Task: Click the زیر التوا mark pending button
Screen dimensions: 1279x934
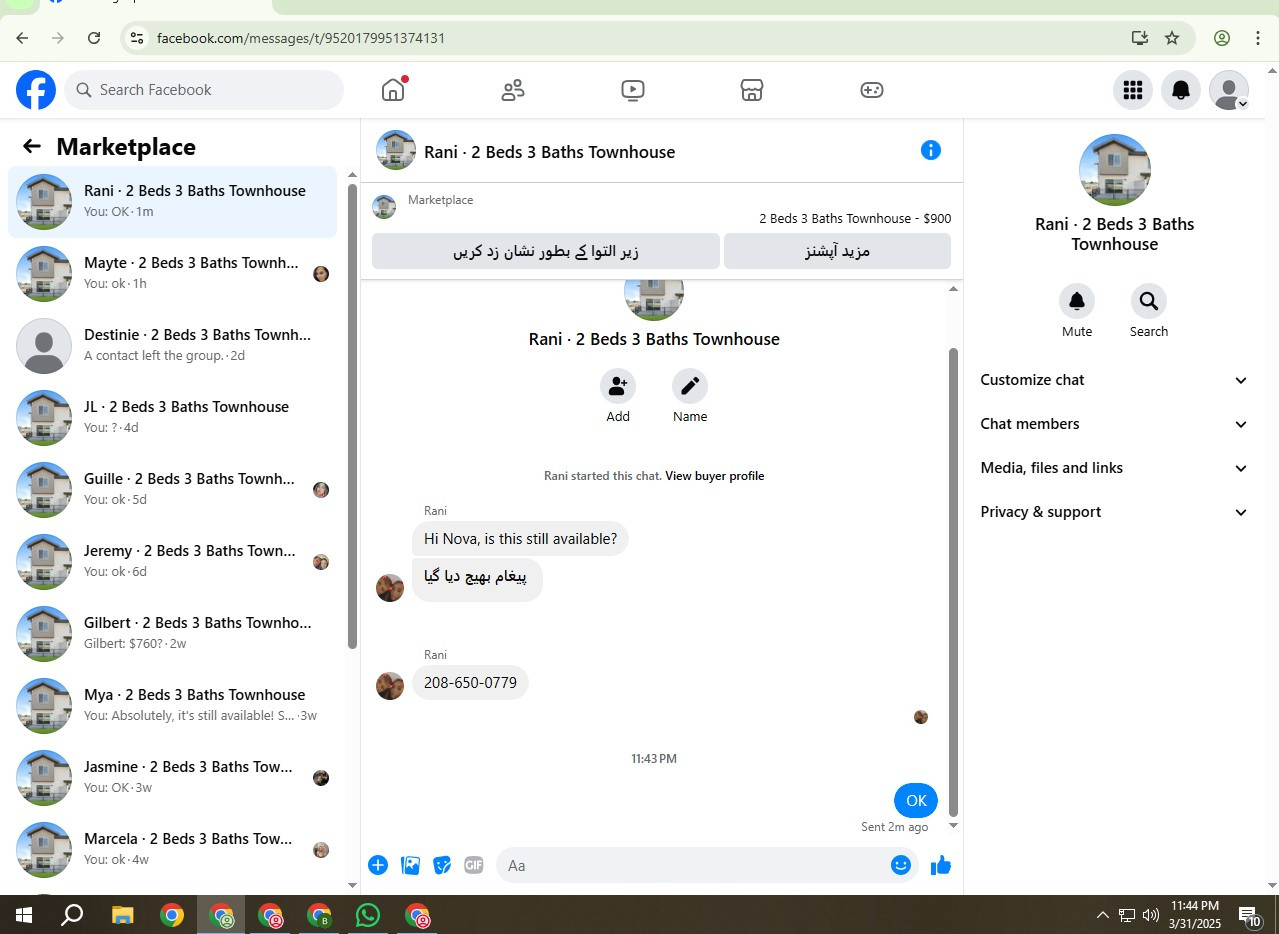Action: [546, 251]
